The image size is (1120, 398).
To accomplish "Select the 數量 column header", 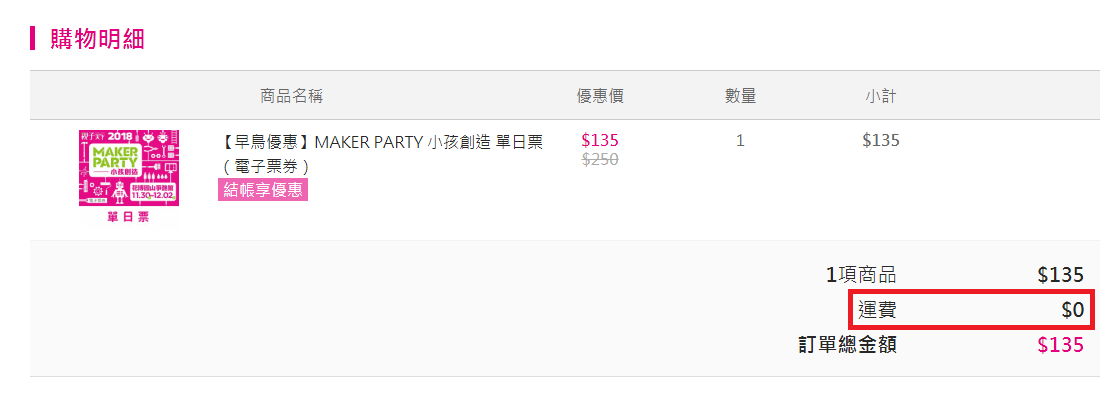I will [740, 96].
